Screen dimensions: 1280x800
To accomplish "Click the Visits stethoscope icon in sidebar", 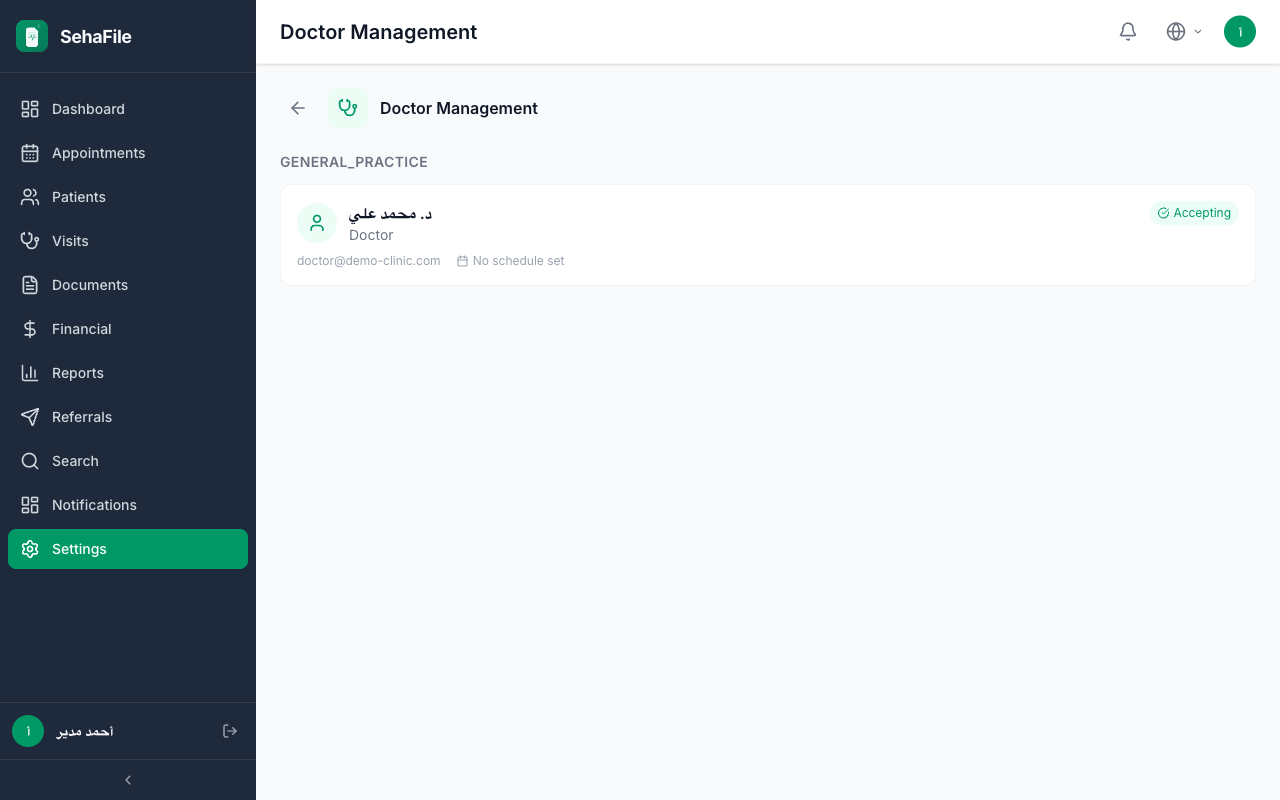I will (30, 241).
